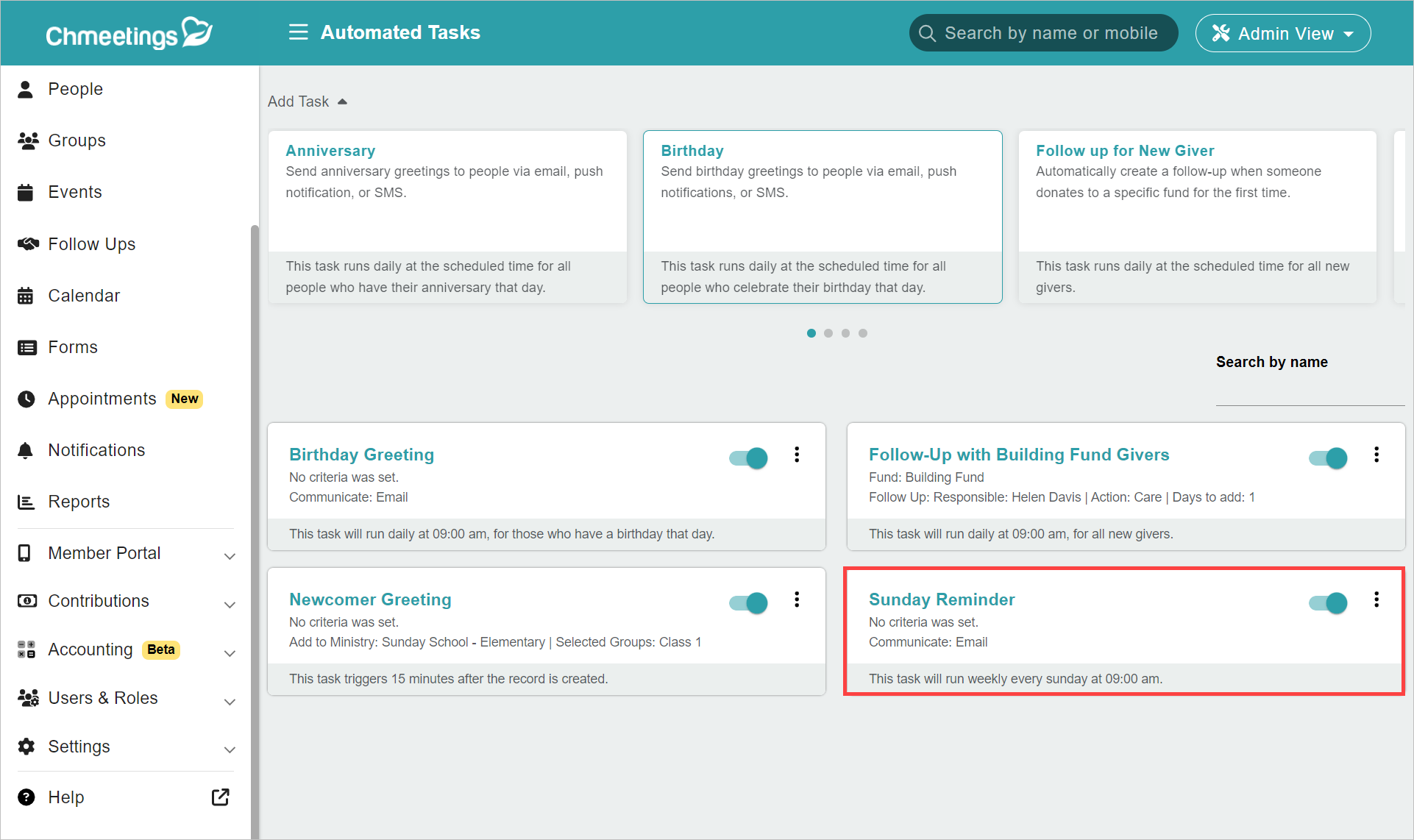Go to first carousel page dot
The height and width of the screenshot is (840, 1414).
tap(811, 333)
